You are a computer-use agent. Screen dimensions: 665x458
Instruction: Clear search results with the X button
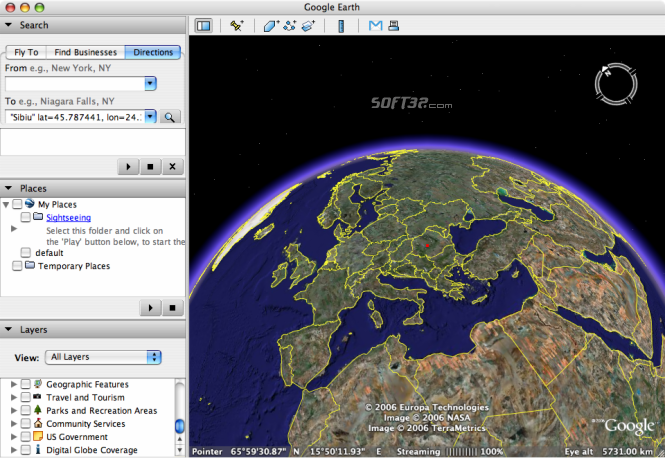tap(172, 167)
